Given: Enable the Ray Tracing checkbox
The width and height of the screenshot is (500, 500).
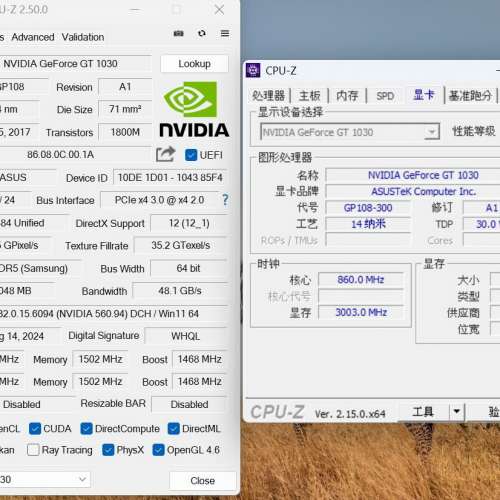Looking at the screenshot, I should [x=33, y=450].
